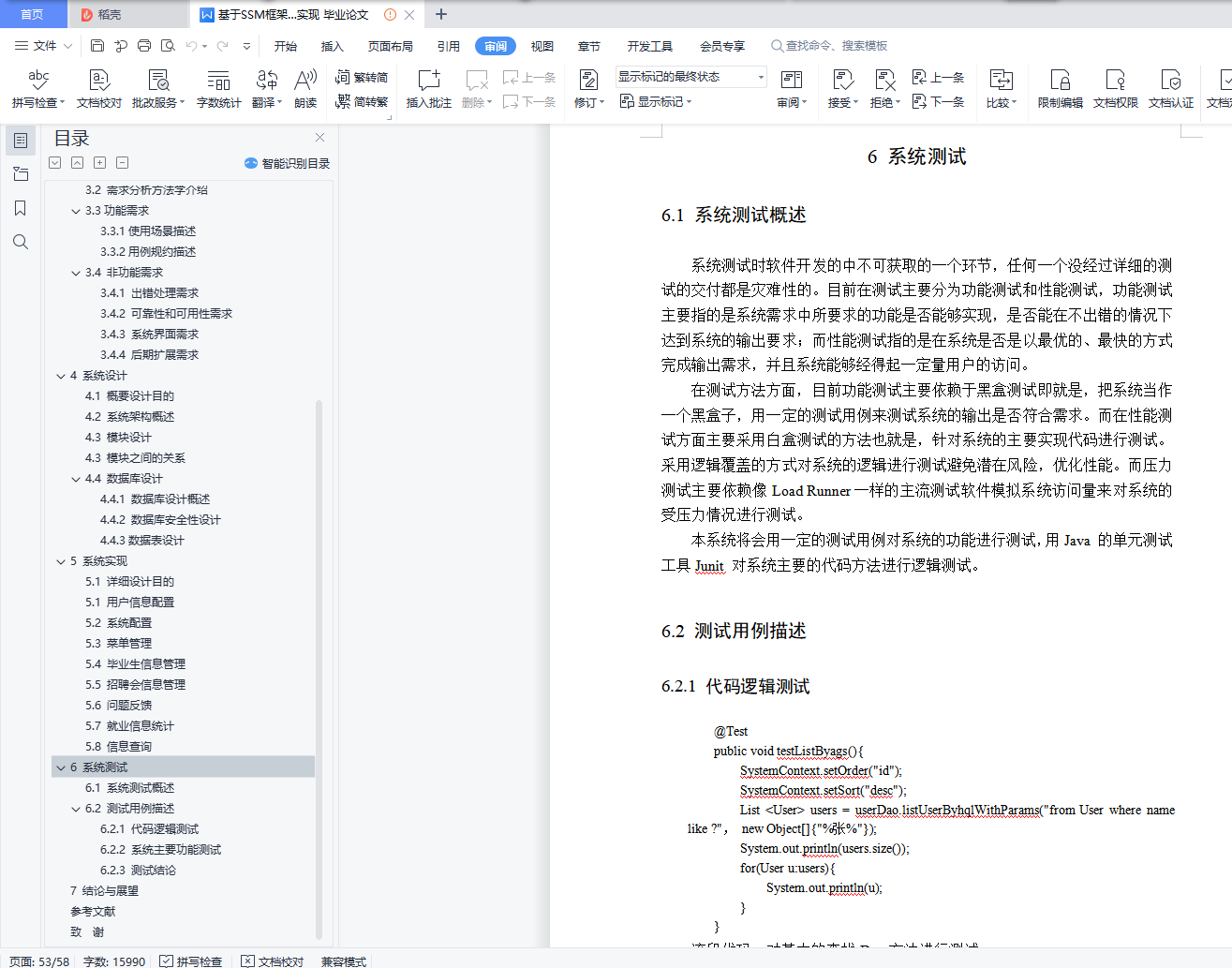Insert a comment with 插入批注
1232x968 pixels.
point(428,89)
